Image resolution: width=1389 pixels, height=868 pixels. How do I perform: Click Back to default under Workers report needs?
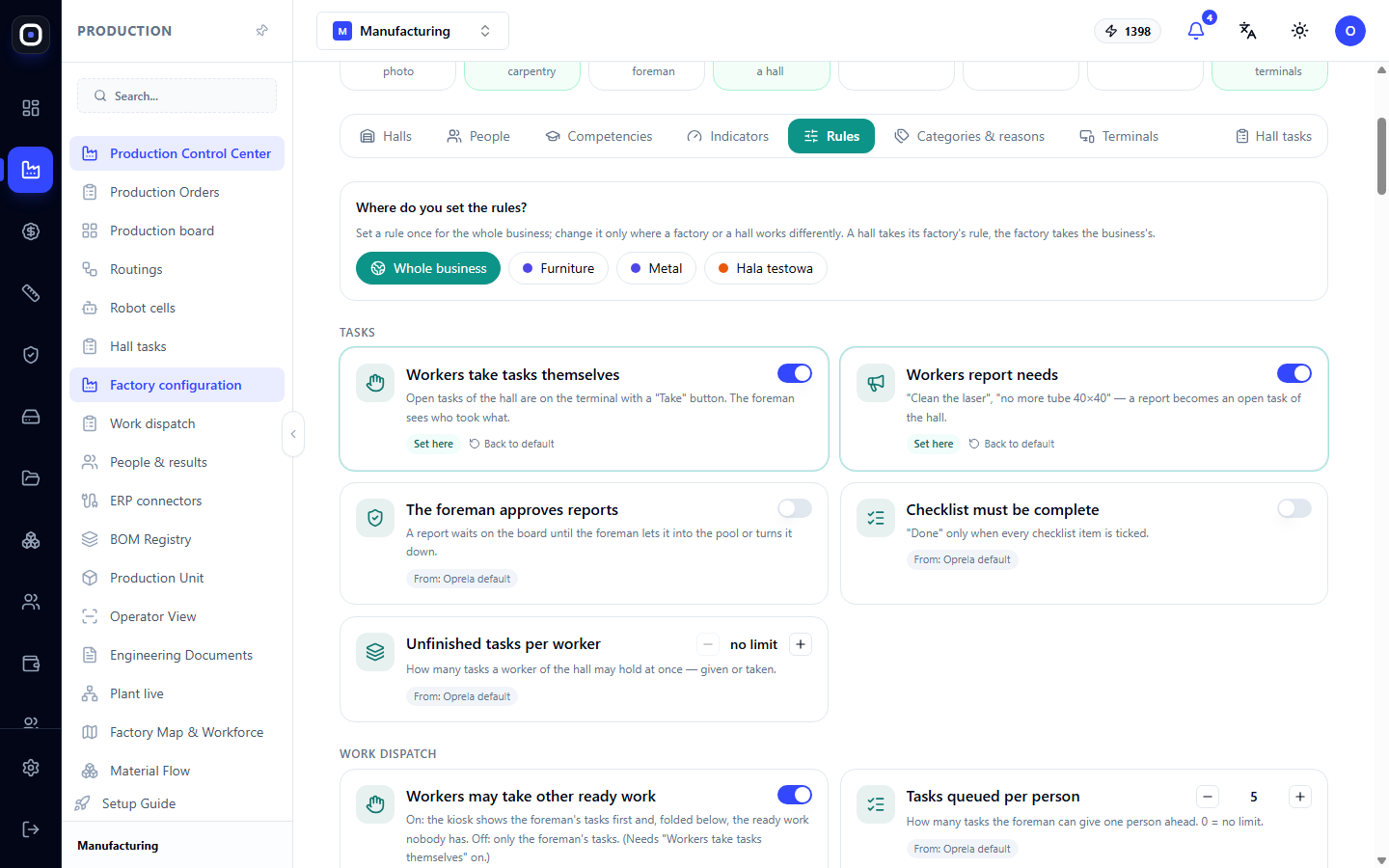click(x=1012, y=444)
